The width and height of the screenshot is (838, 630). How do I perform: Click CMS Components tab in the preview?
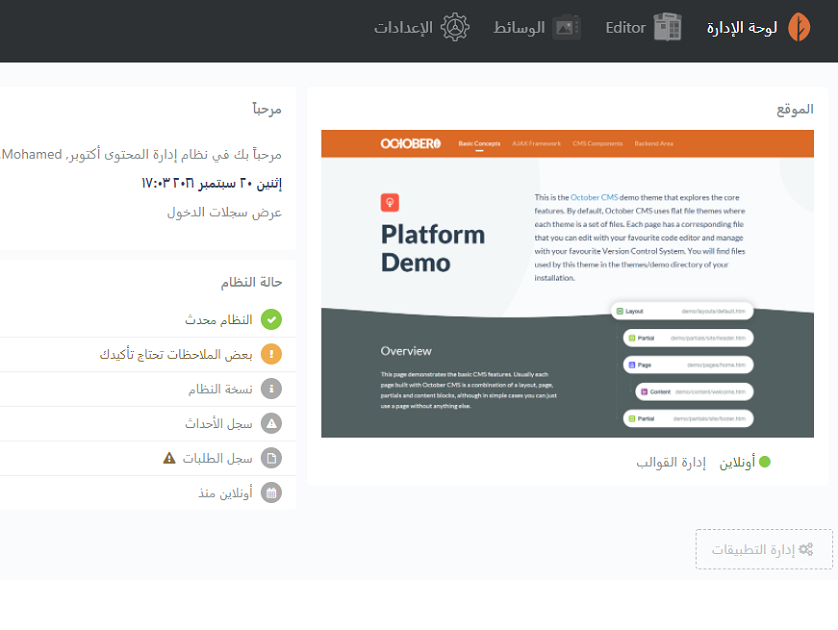click(x=598, y=143)
